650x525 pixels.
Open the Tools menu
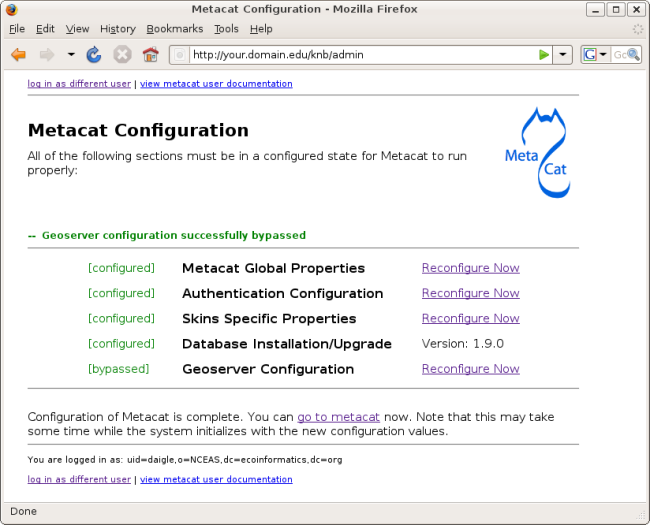click(x=226, y=29)
